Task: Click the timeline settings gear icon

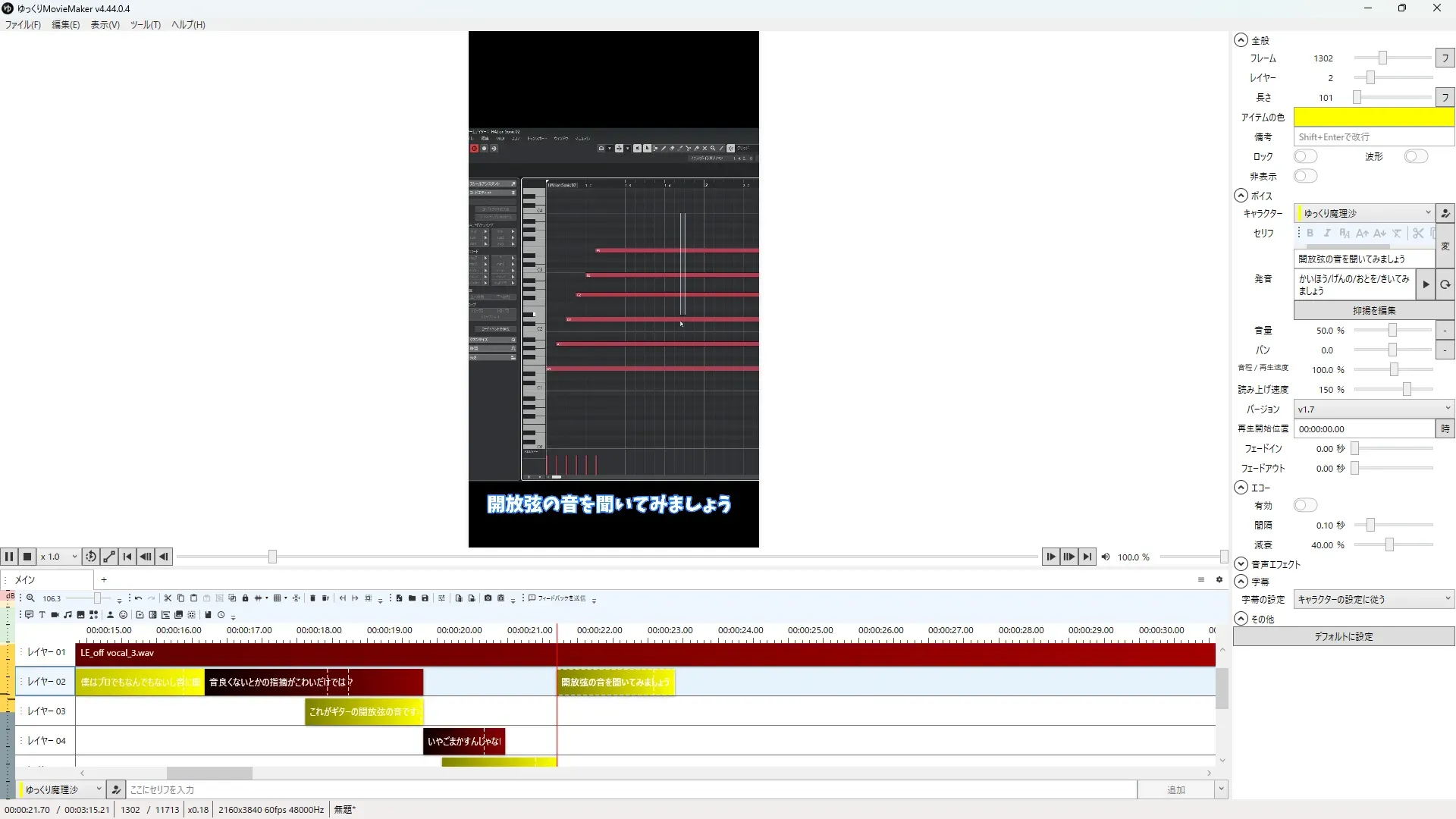Action: [x=1219, y=579]
